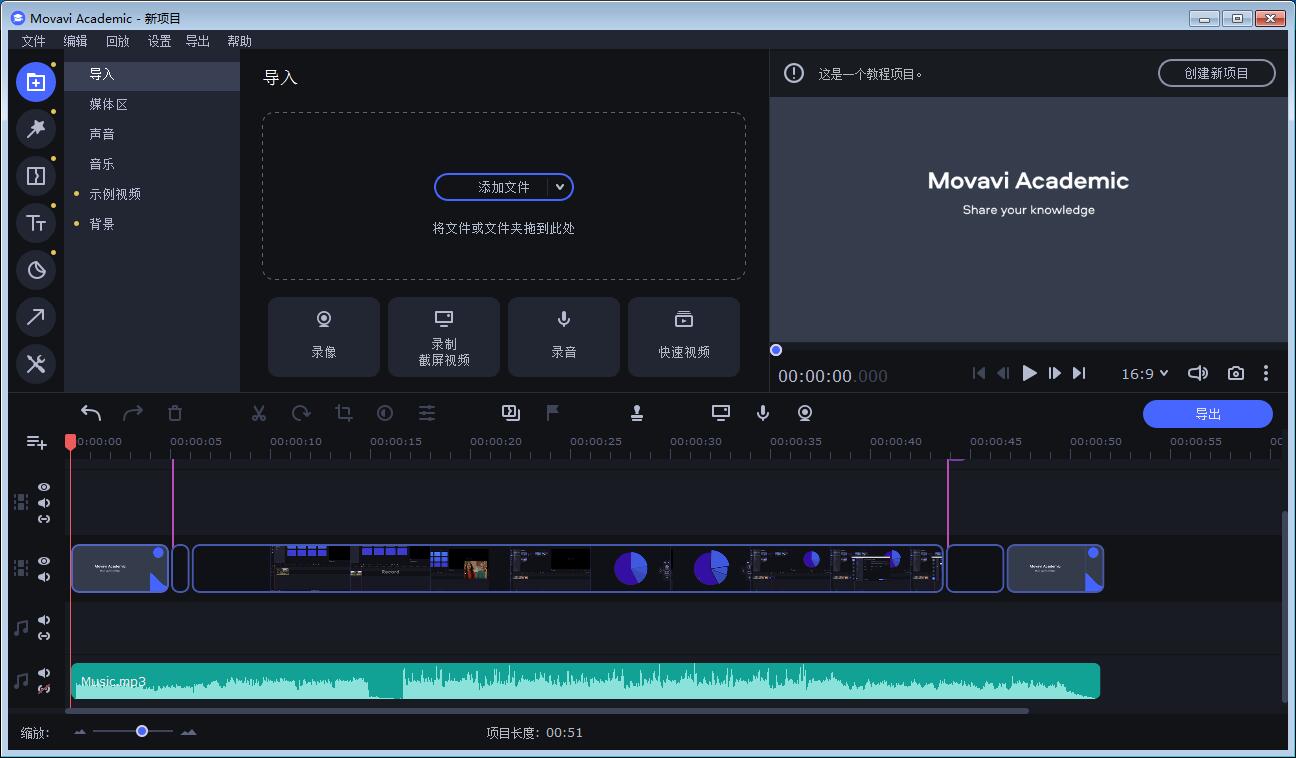Viewport: 1296px width, 758px height.
Task: Open the 回放 menu
Action: tap(118, 41)
